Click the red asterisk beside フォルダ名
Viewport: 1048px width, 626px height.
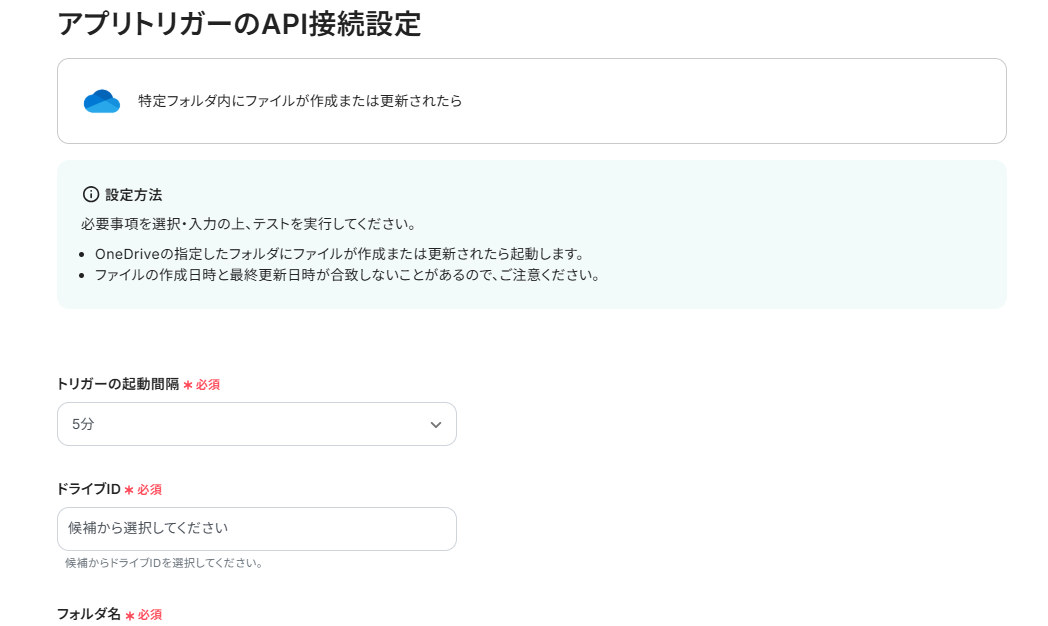pos(129,615)
